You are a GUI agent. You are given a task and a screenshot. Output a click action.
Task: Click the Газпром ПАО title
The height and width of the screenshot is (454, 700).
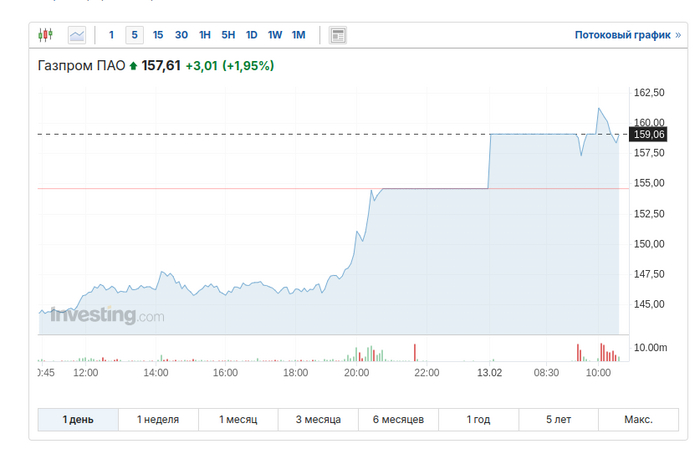[x=81, y=66]
